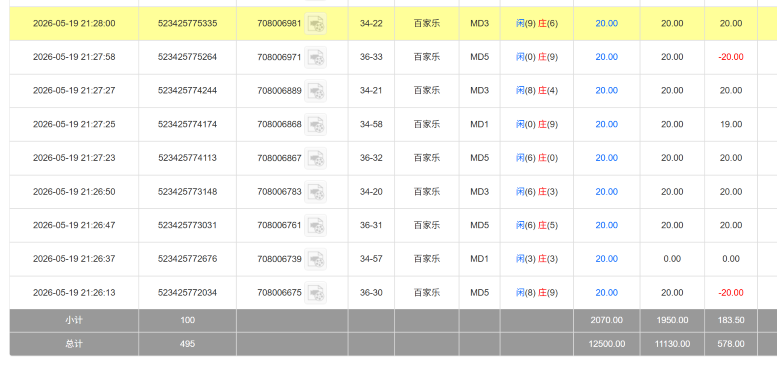Screen dimensions: 777x371
Task: Open blue 20.00 bet amount in row 523425774113
Action: [x=607, y=158]
